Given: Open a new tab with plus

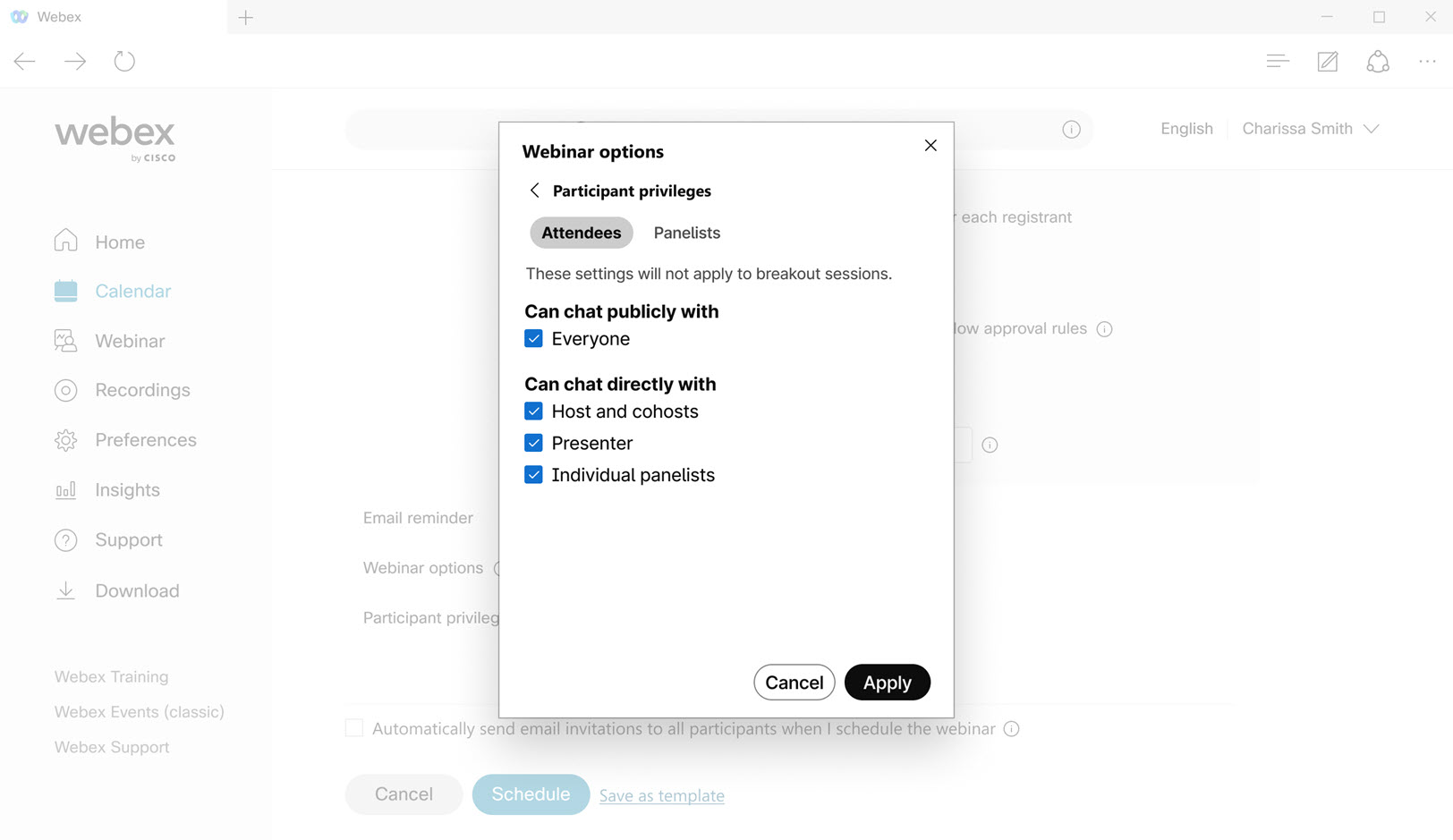Looking at the screenshot, I should tap(246, 17).
